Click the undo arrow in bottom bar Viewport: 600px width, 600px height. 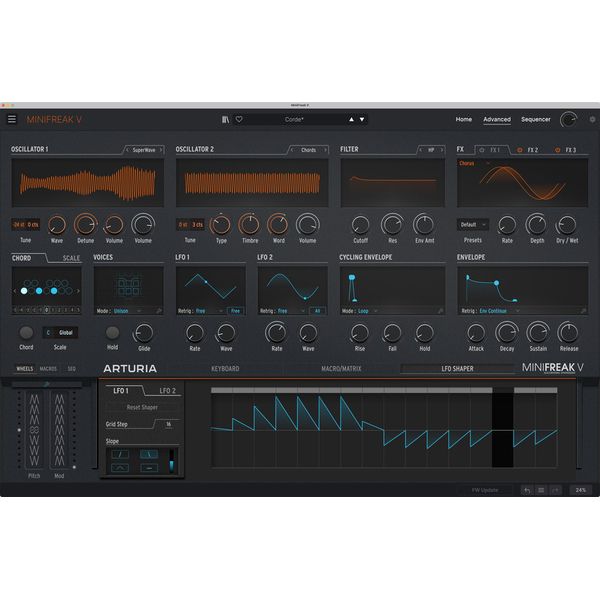(527, 490)
